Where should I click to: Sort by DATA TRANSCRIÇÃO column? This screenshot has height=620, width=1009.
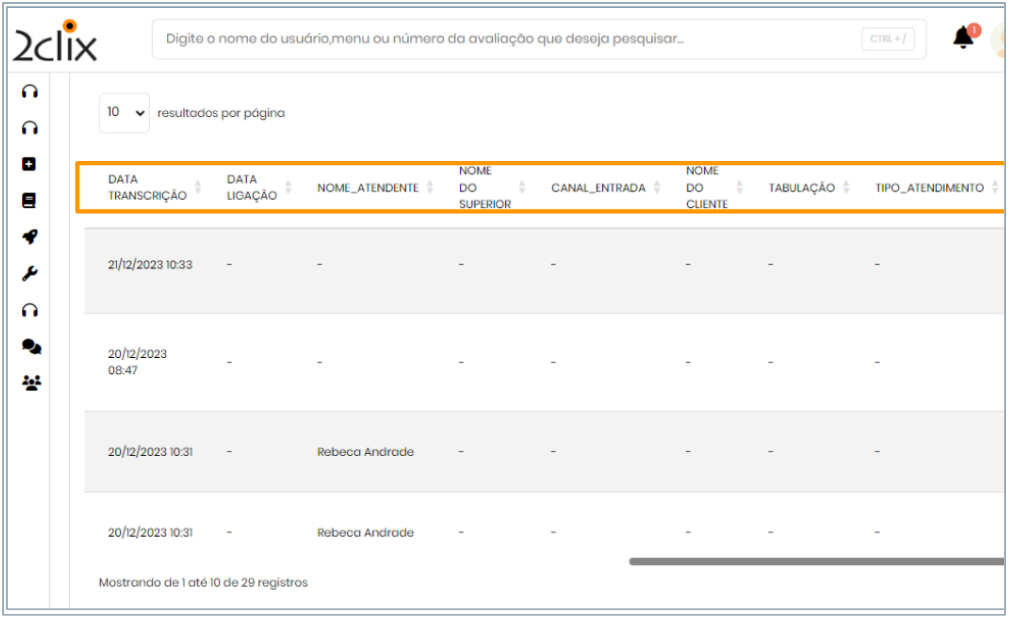147,188
